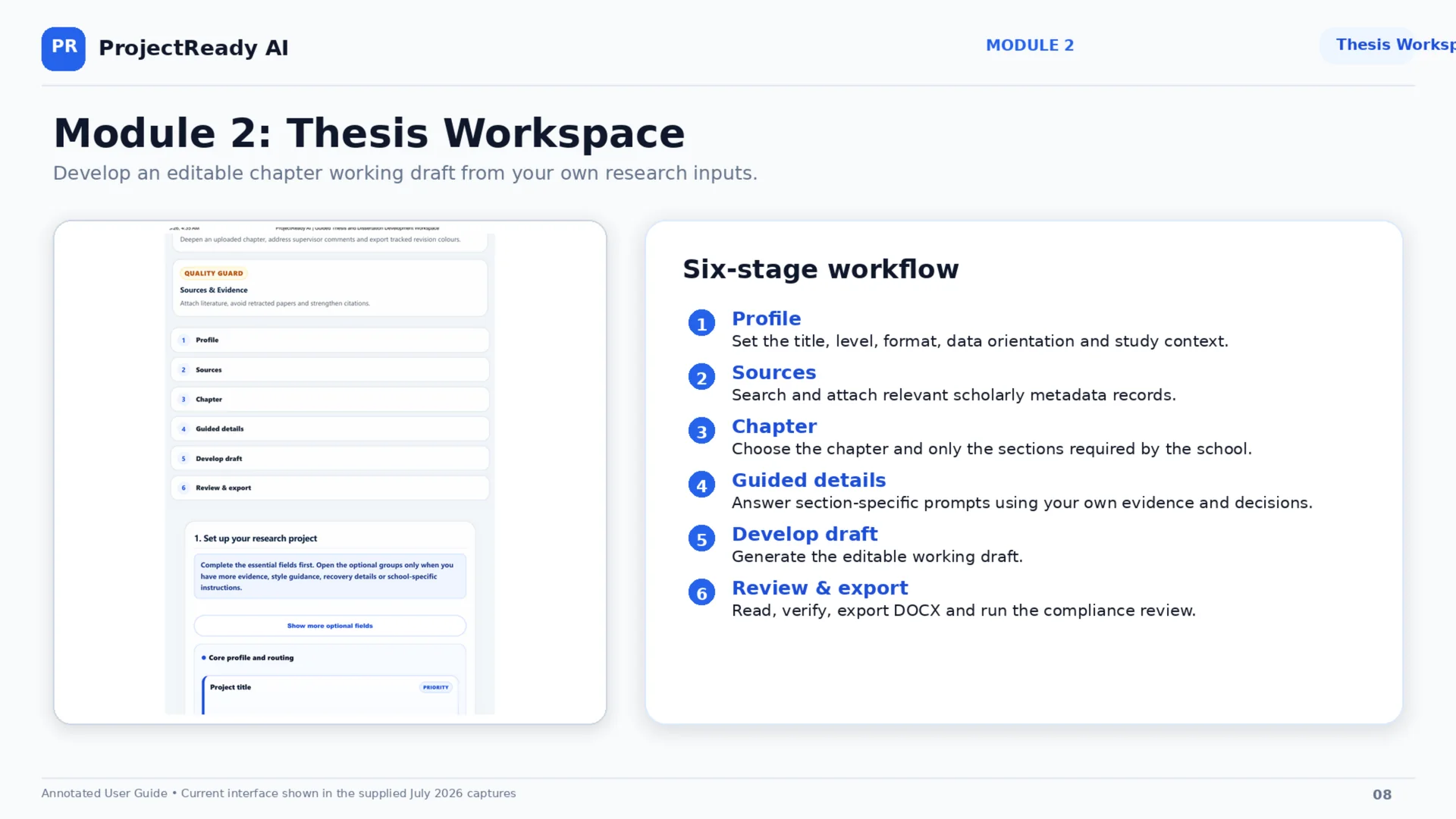Click the ProjectReady AI brand name
The width and height of the screenshot is (1456, 819).
[193, 49]
